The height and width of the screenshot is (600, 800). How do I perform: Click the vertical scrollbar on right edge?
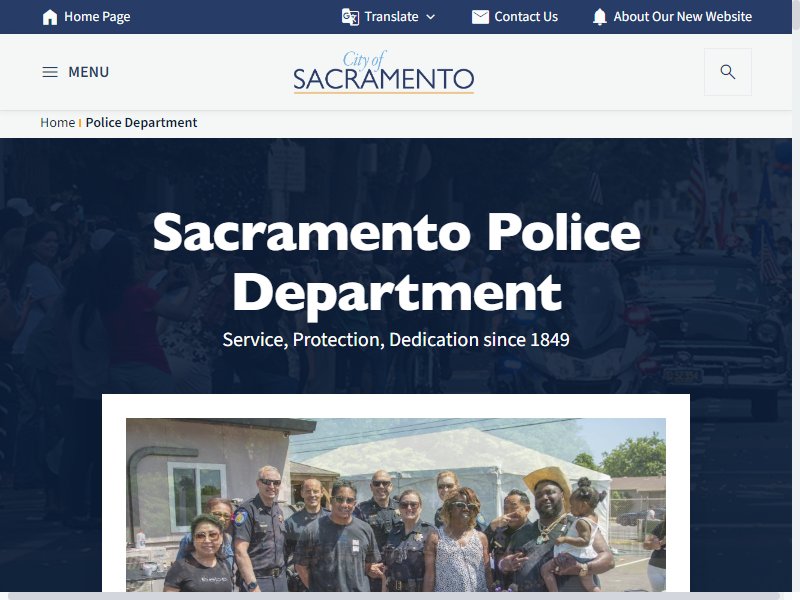click(796, 296)
